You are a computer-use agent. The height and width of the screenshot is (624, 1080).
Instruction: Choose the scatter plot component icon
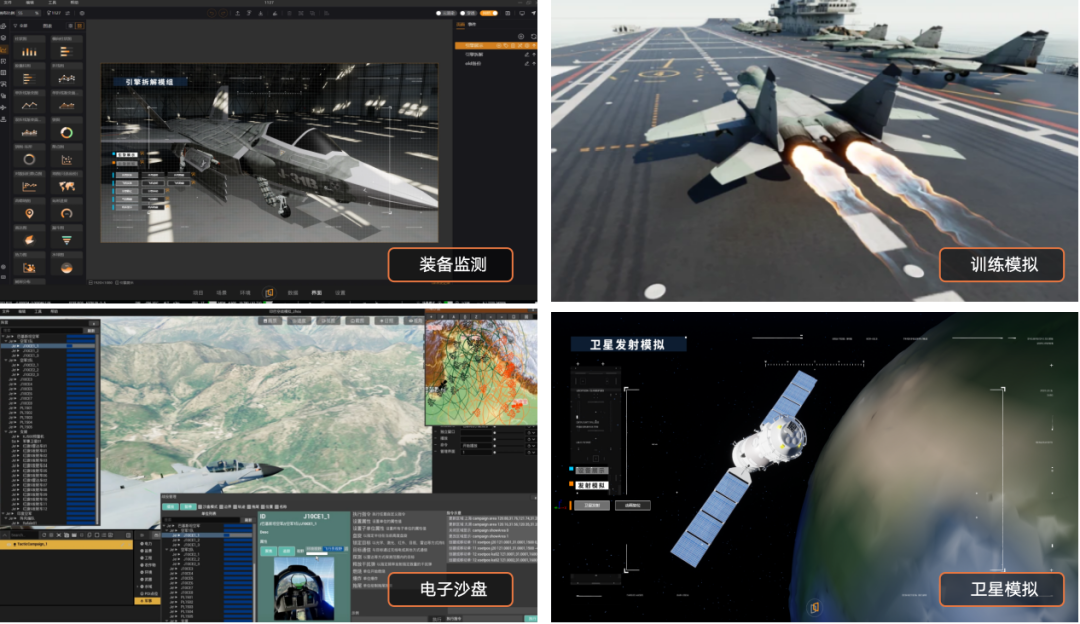[66, 159]
